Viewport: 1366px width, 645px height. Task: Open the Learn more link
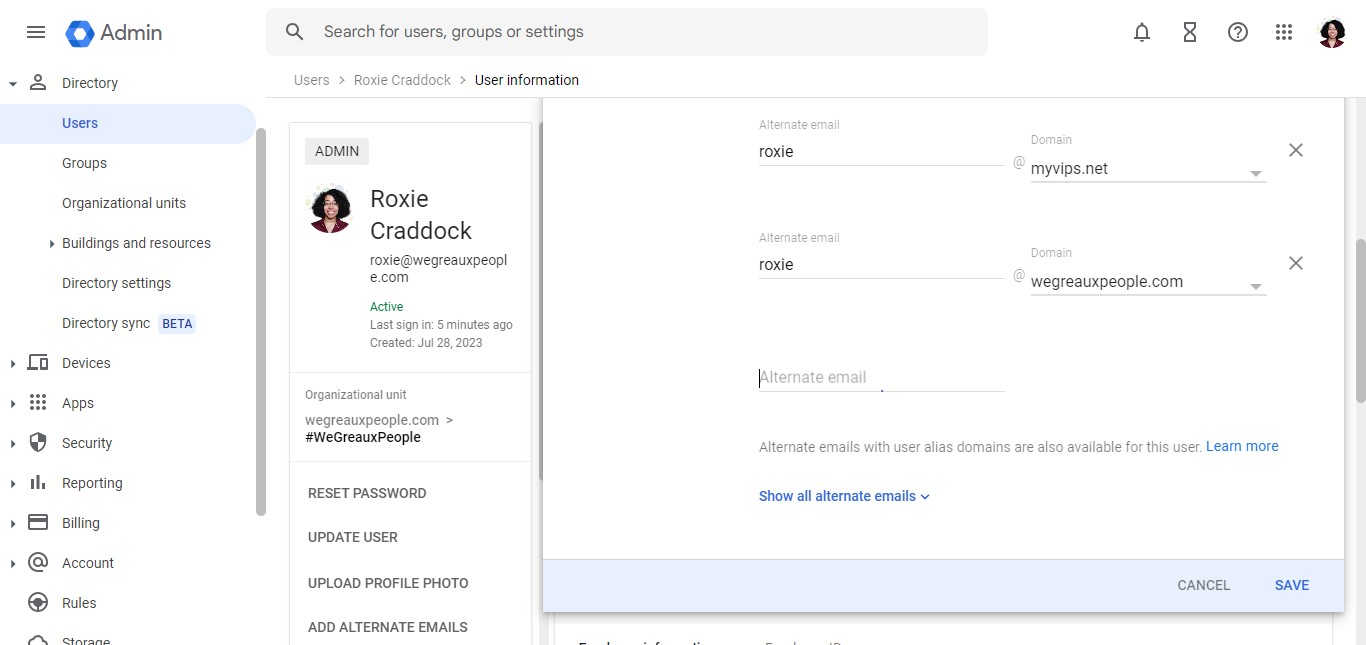pyautogui.click(x=1242, y=446)
